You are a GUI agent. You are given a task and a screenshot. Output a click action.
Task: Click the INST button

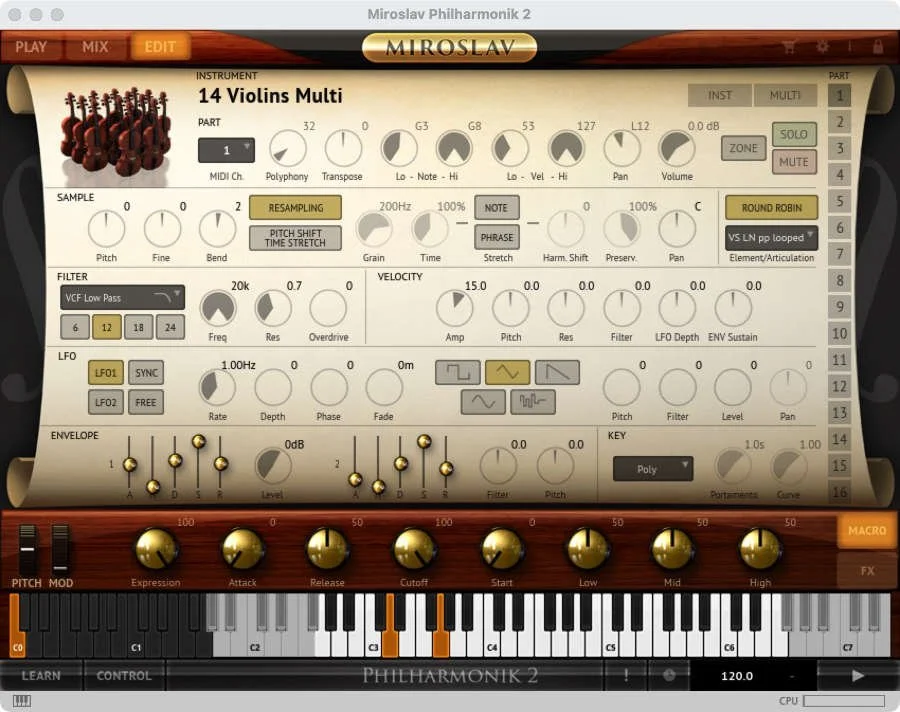[x=720, y=95]
